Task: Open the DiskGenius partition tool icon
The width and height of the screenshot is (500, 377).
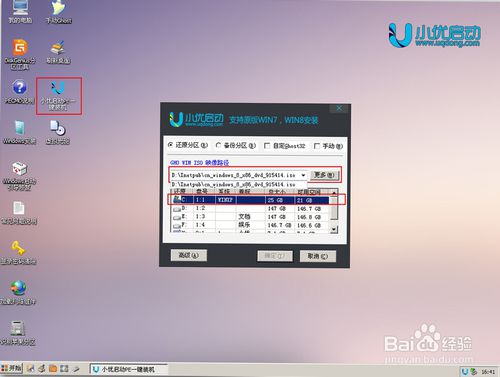Action: coord(20,54)
